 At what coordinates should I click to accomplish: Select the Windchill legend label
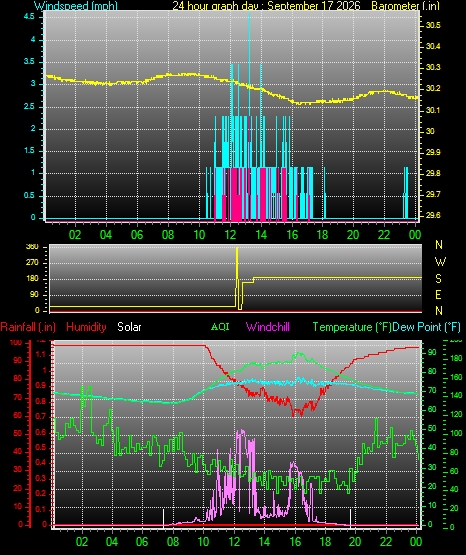tap(268, 327)
